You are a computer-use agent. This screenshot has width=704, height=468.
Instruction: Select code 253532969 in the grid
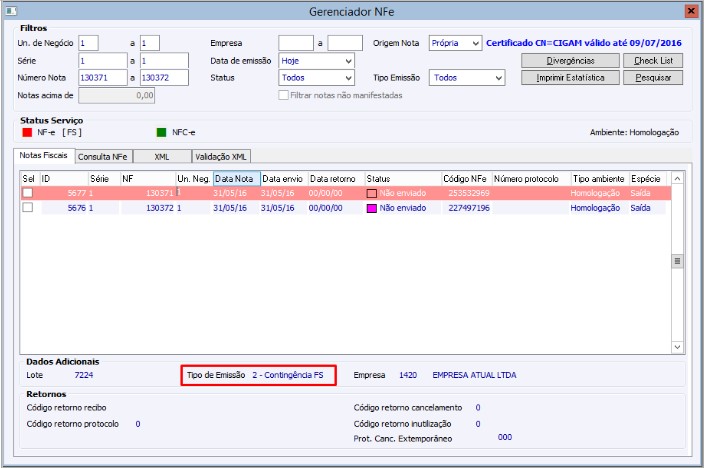[469, 193]
